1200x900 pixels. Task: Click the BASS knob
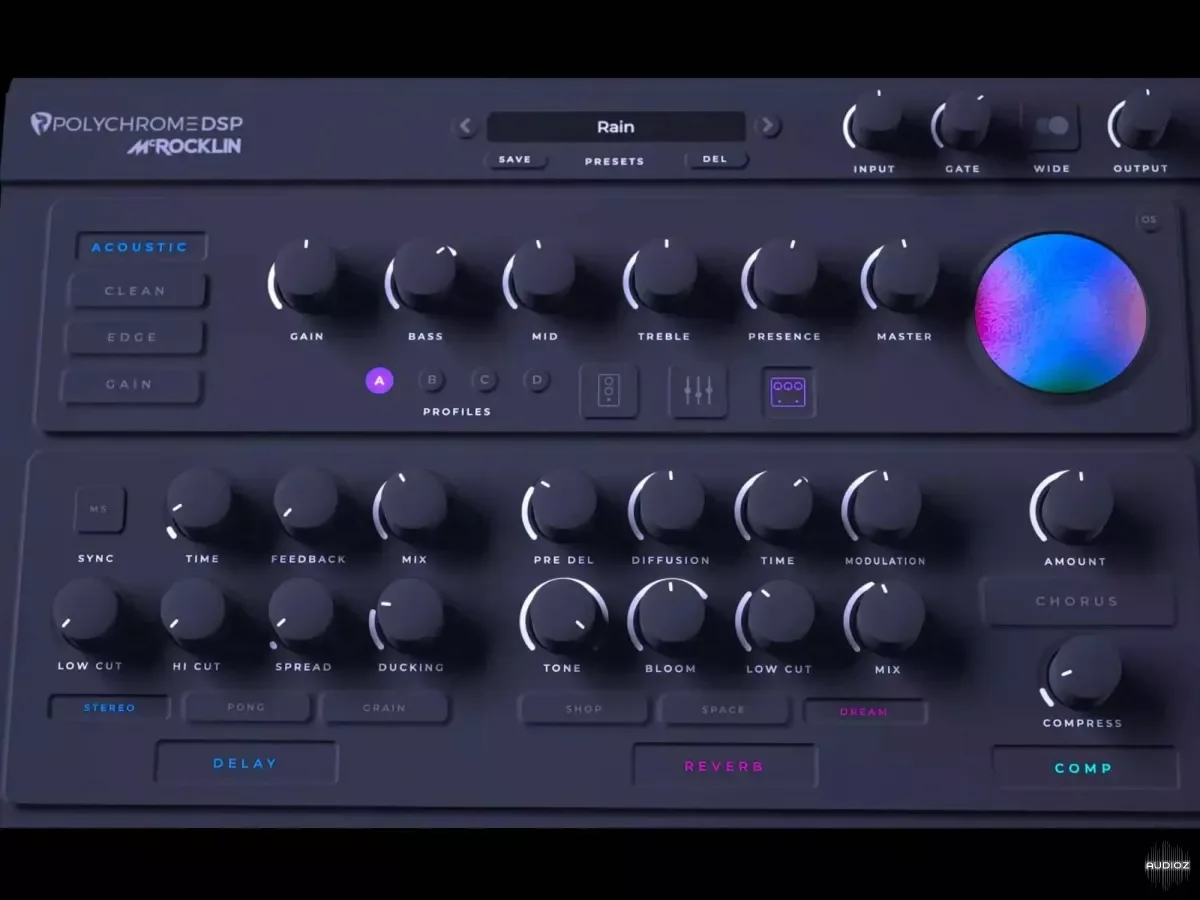[x=423, y=275]
